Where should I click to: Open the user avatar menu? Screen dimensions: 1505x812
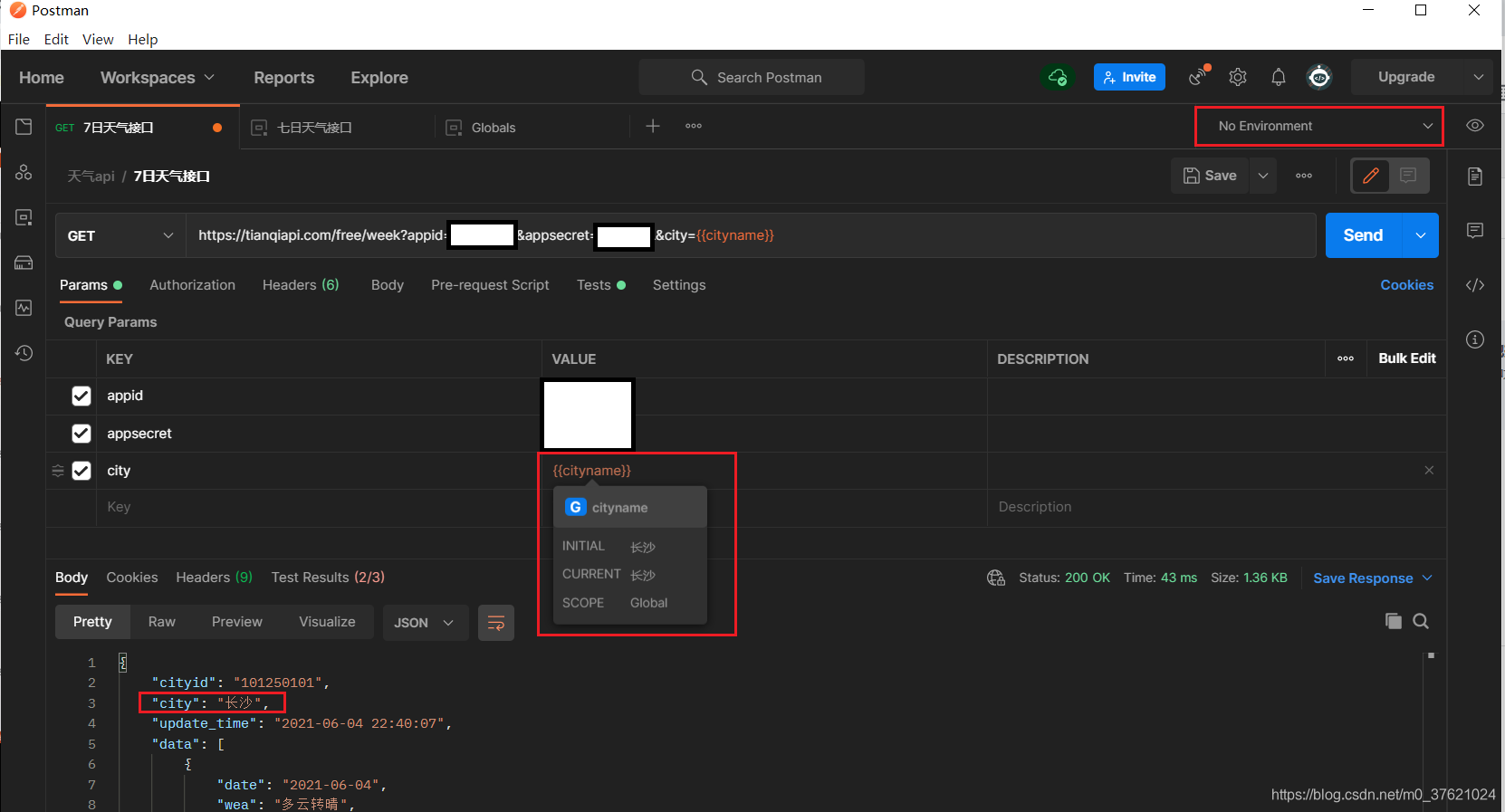click(x=1319, y=77)
